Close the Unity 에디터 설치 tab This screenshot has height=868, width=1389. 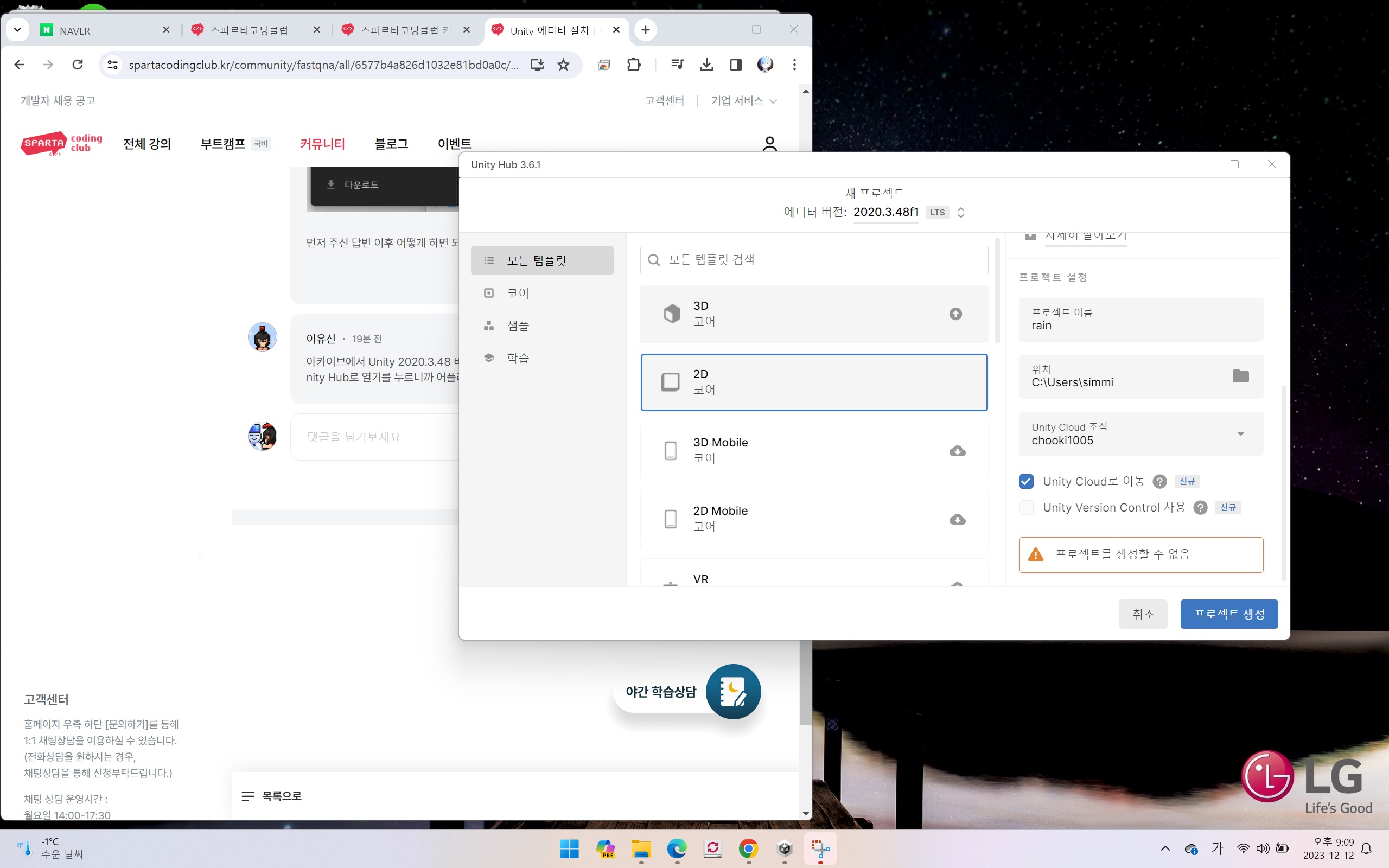[616, 30]
